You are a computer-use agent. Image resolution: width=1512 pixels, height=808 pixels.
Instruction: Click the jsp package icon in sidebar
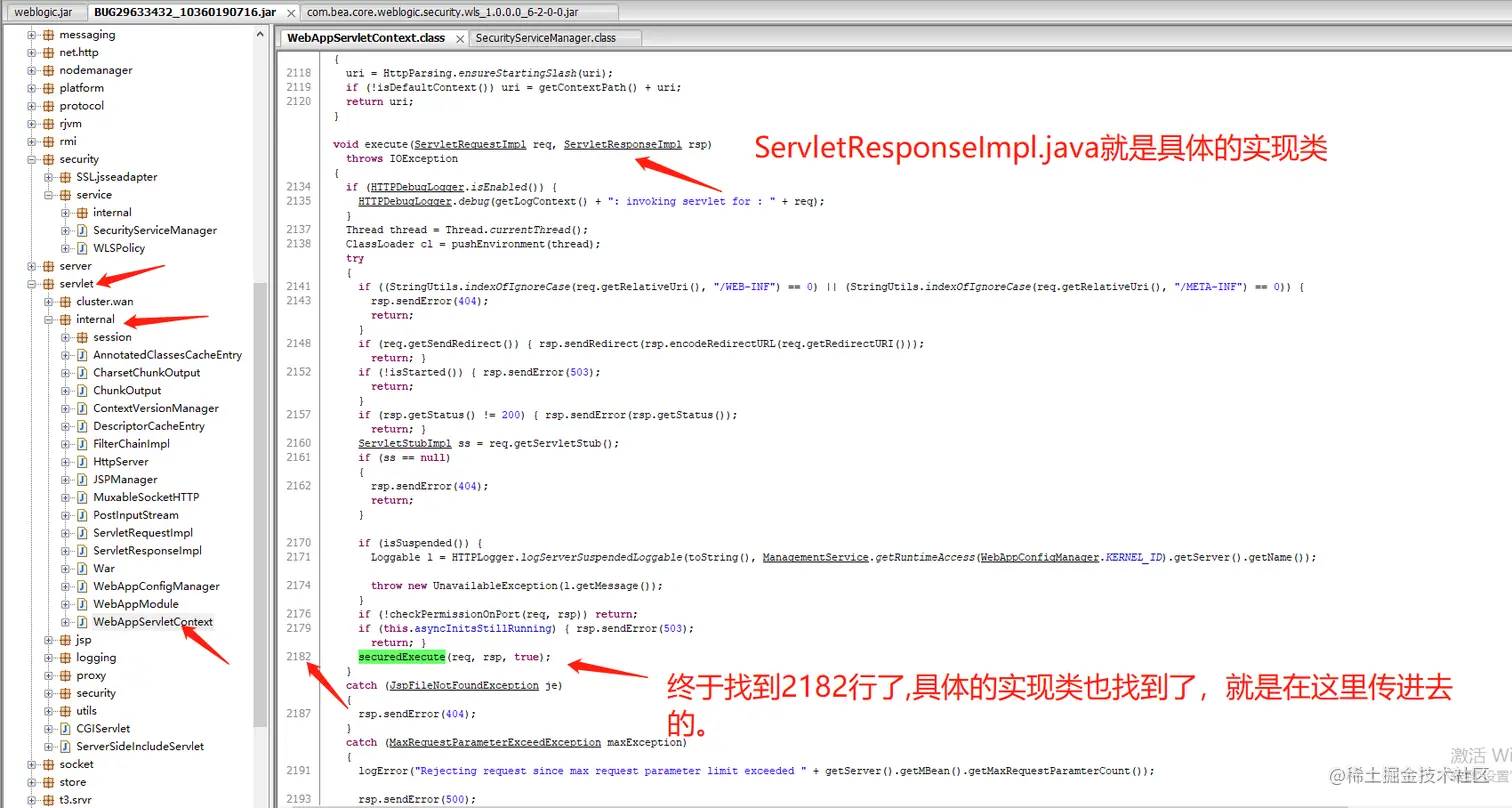[63, 639]
